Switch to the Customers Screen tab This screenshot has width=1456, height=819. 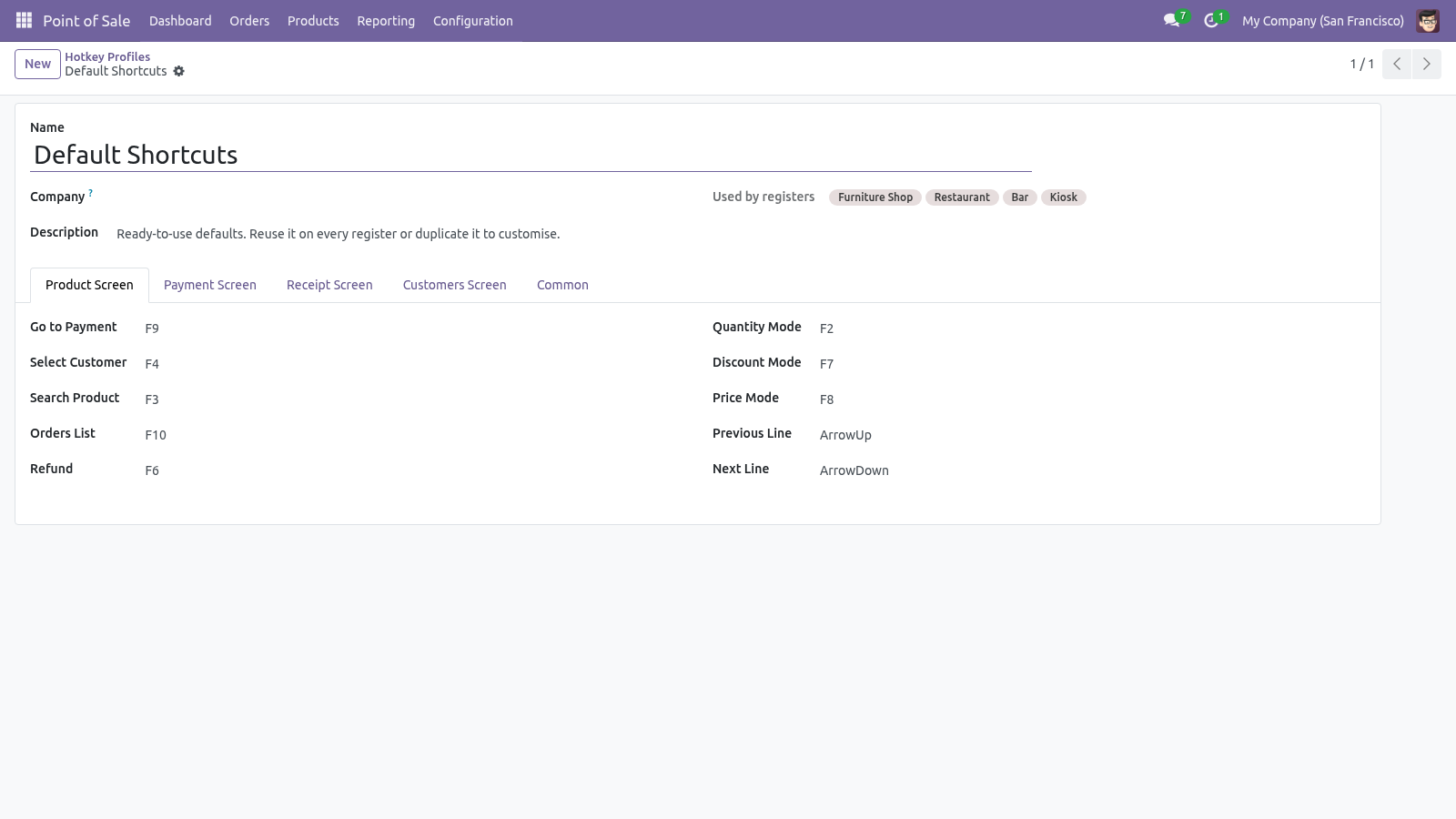point(455,285)
